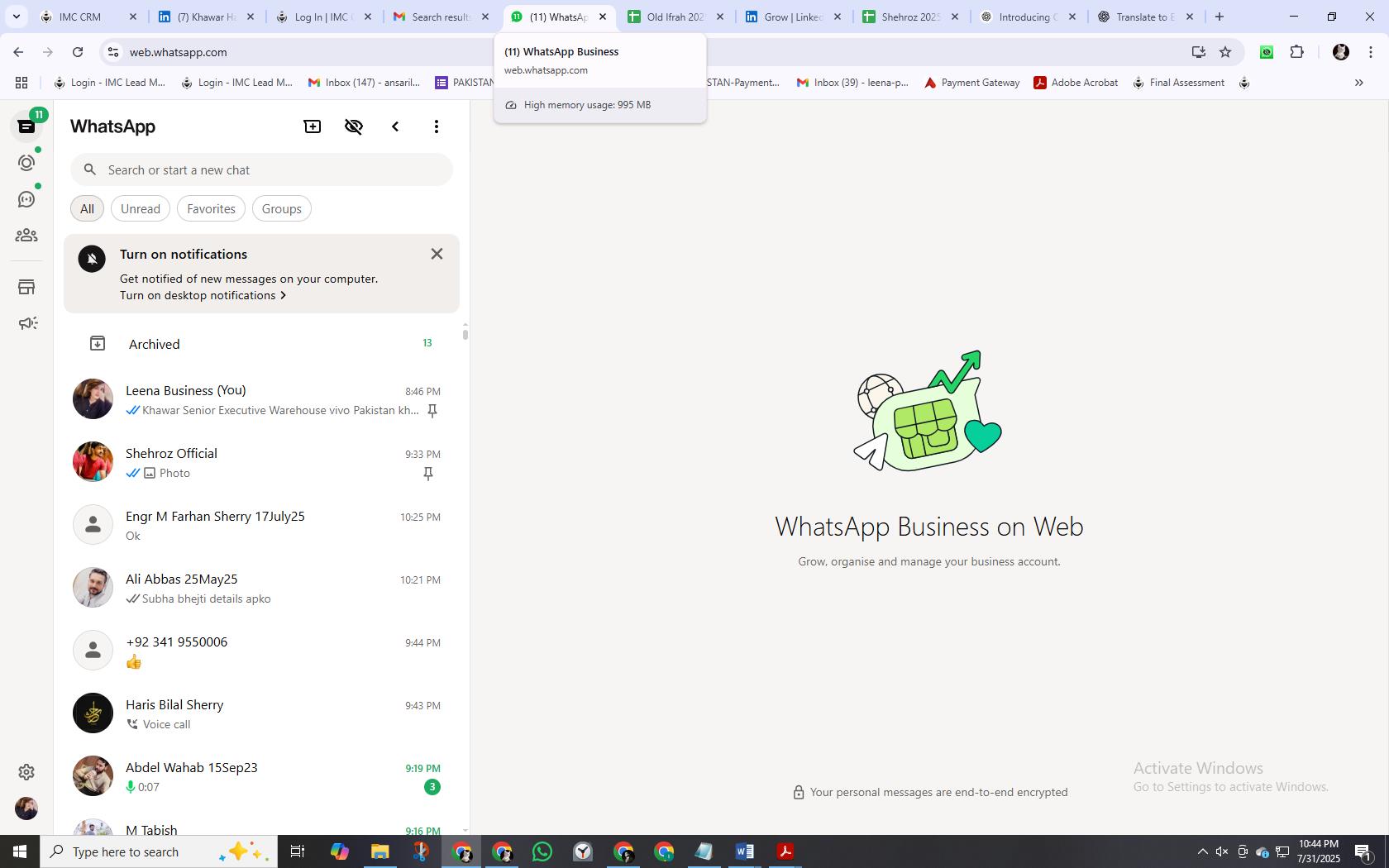The height and width of the screenshot is (868, 1389).
Task: Start a new chat icon
Action: click(x=313, y=126)
